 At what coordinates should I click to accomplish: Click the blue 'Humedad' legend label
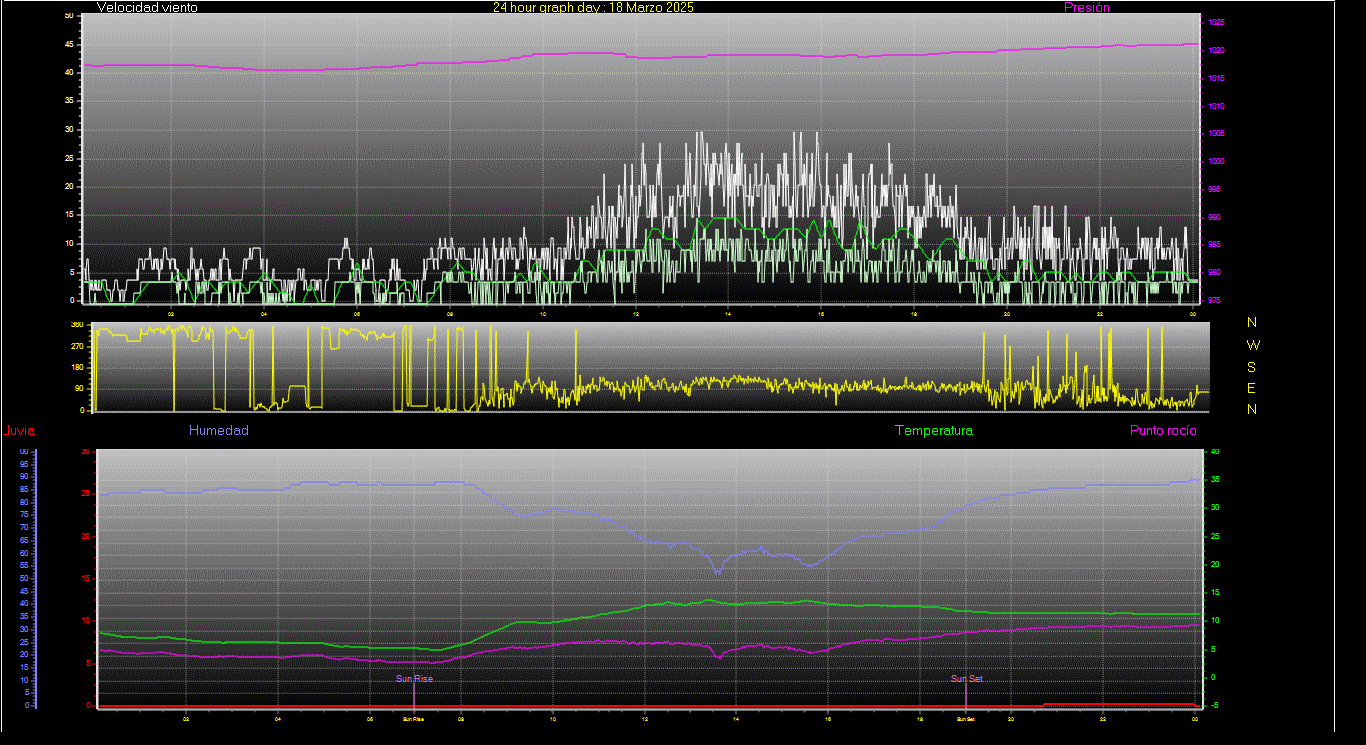click(x=218, y=431)
